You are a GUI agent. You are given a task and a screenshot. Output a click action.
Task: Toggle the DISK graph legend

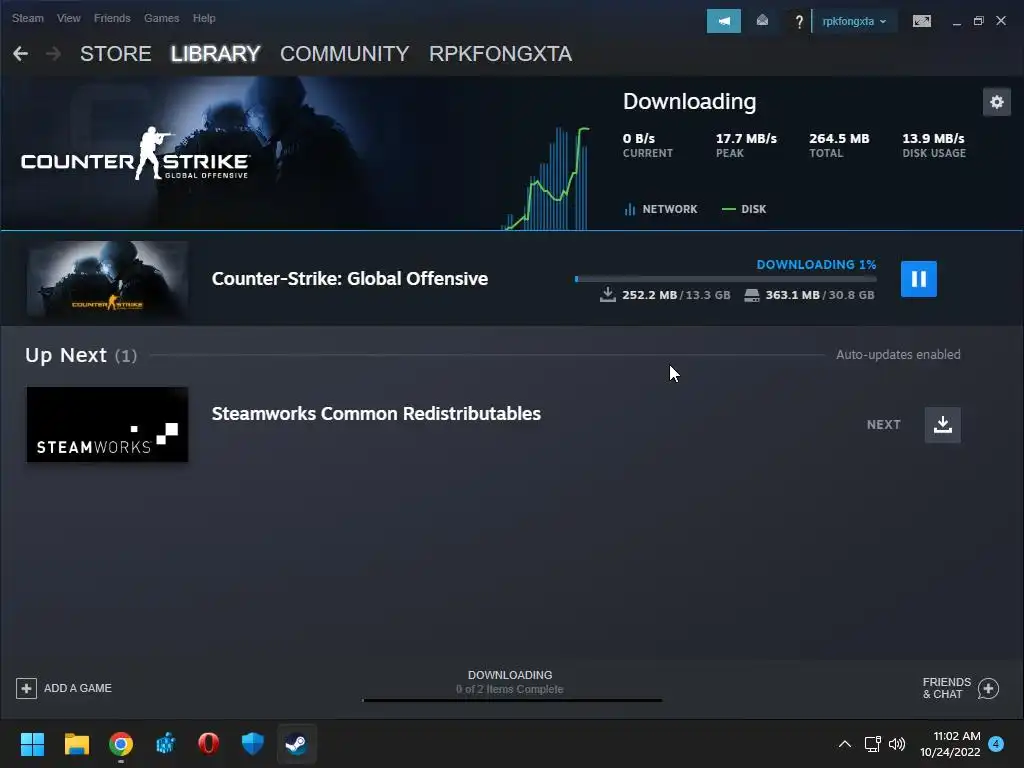point(744,209)
